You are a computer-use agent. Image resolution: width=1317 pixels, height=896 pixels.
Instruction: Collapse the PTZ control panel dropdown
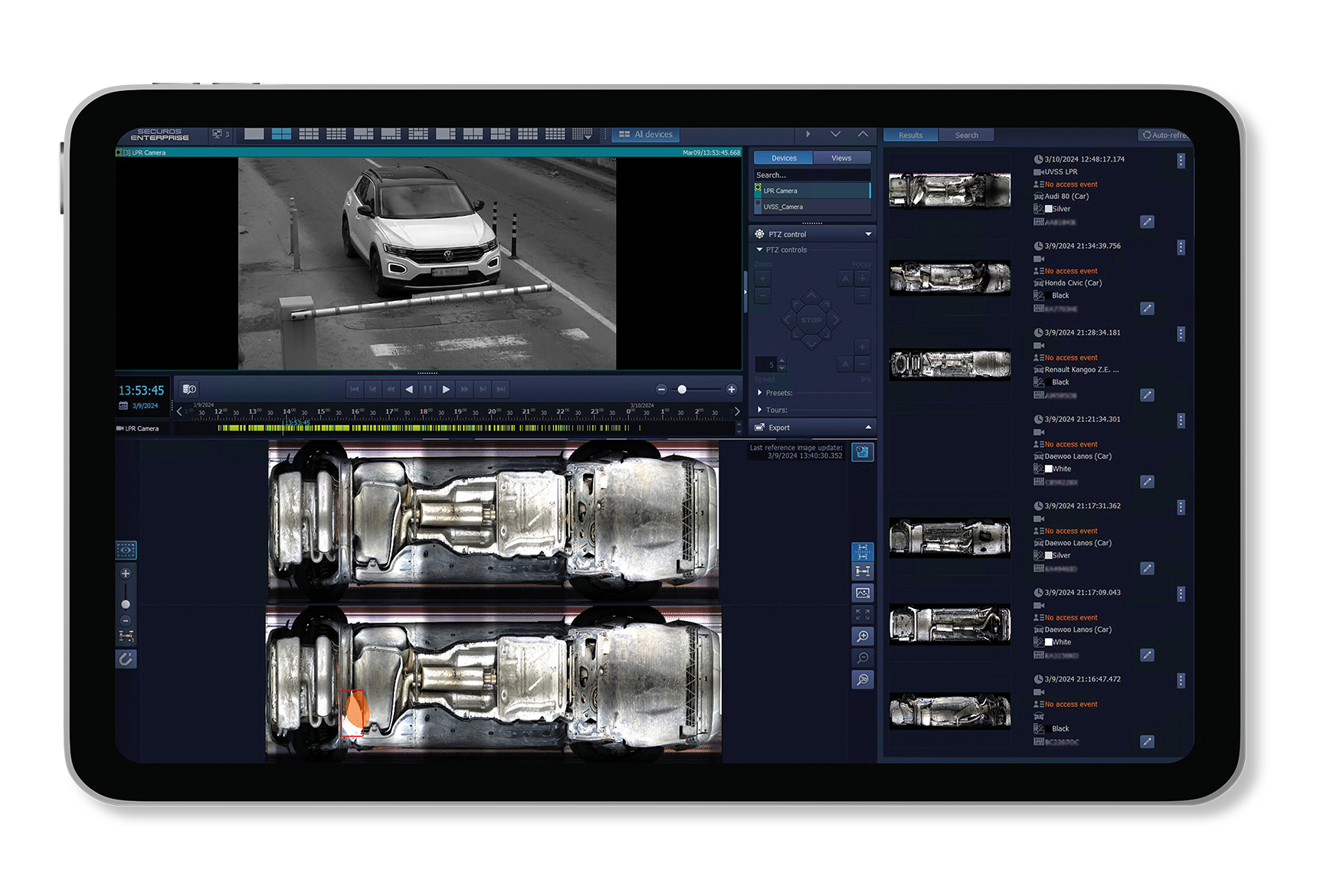point(868,234)
